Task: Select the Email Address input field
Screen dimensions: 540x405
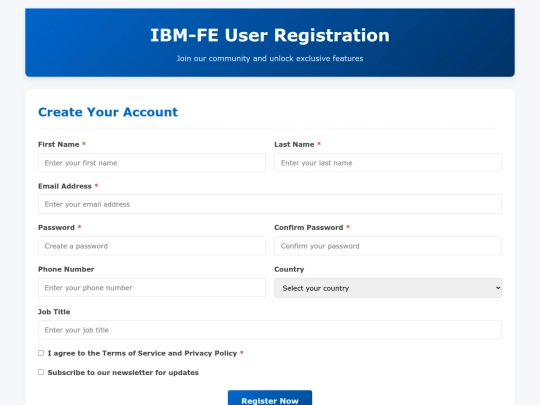Action: [x=270, y=204]
